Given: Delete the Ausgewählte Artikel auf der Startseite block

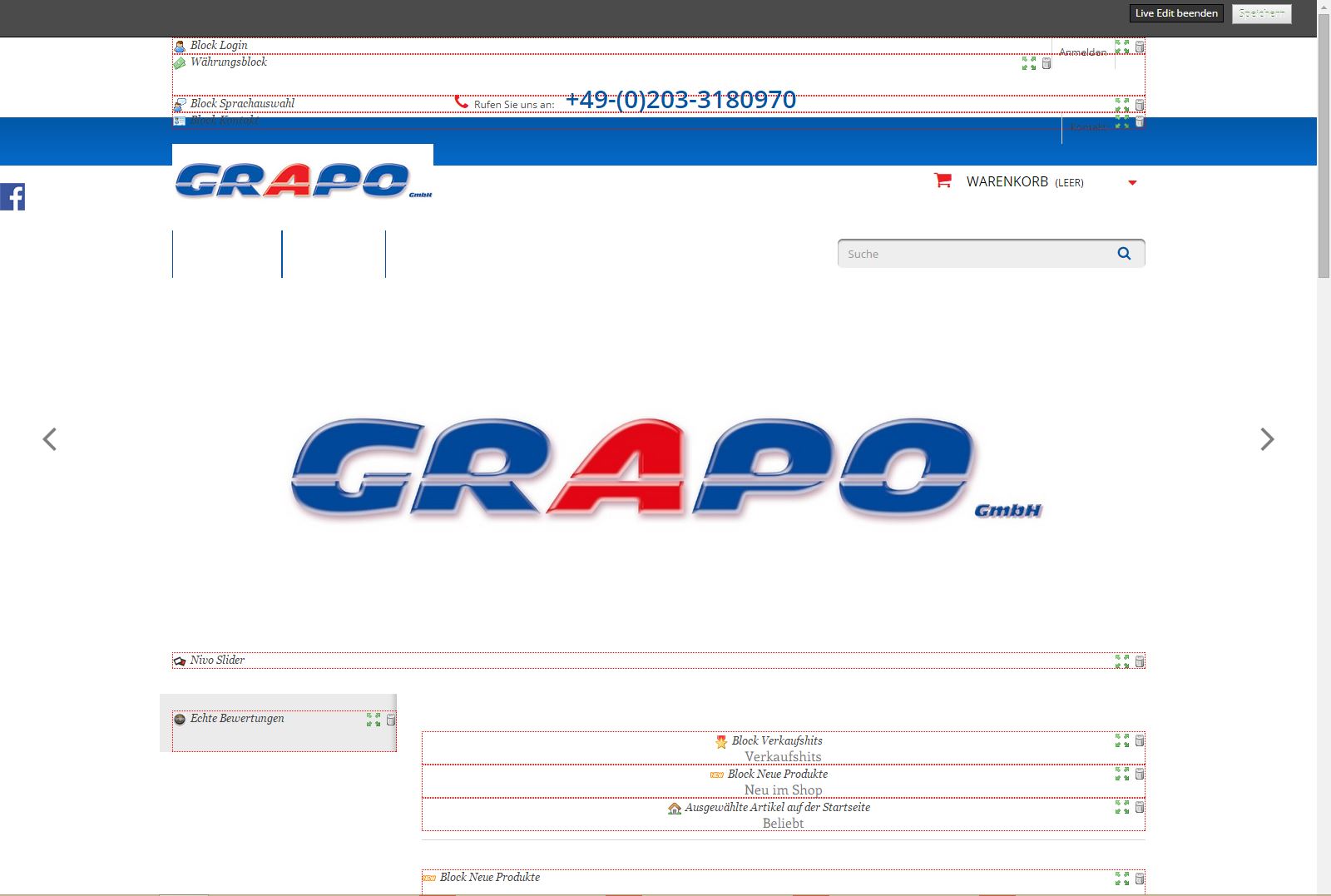Looking at the screenshot, I should coord(1140,807).
